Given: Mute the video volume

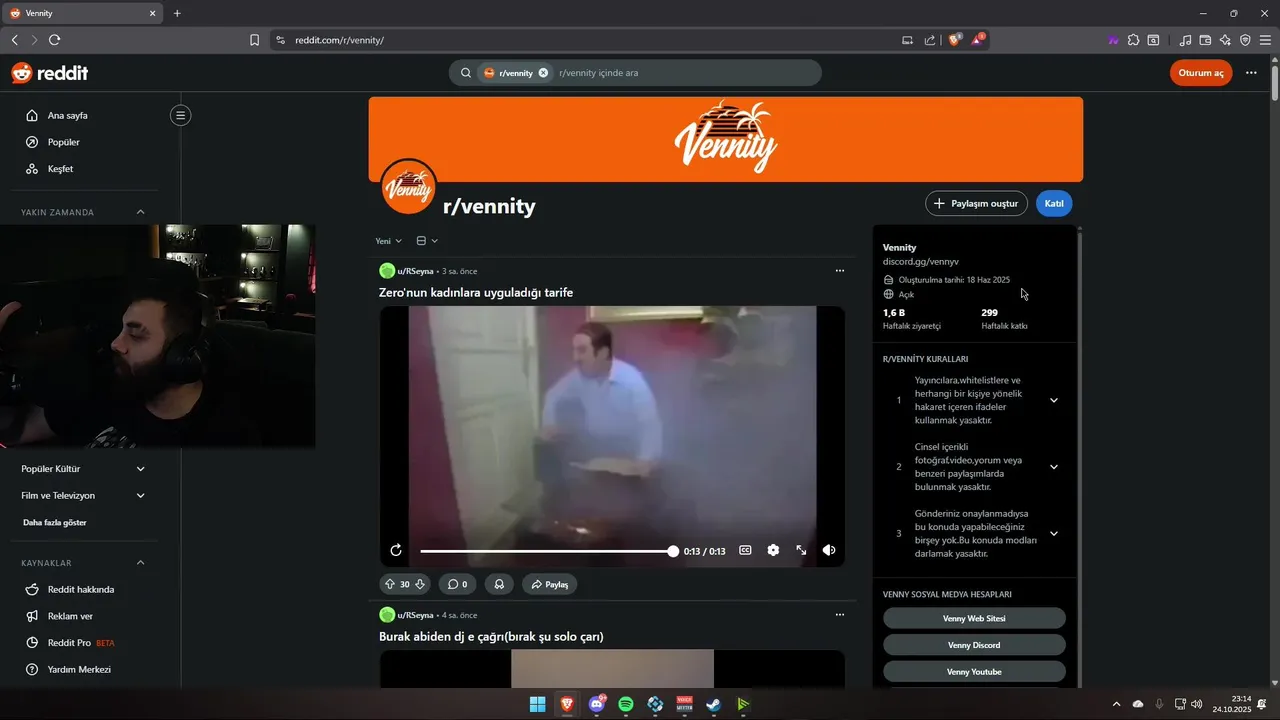Looking at the screenshot, I should [x=829, y=550].
